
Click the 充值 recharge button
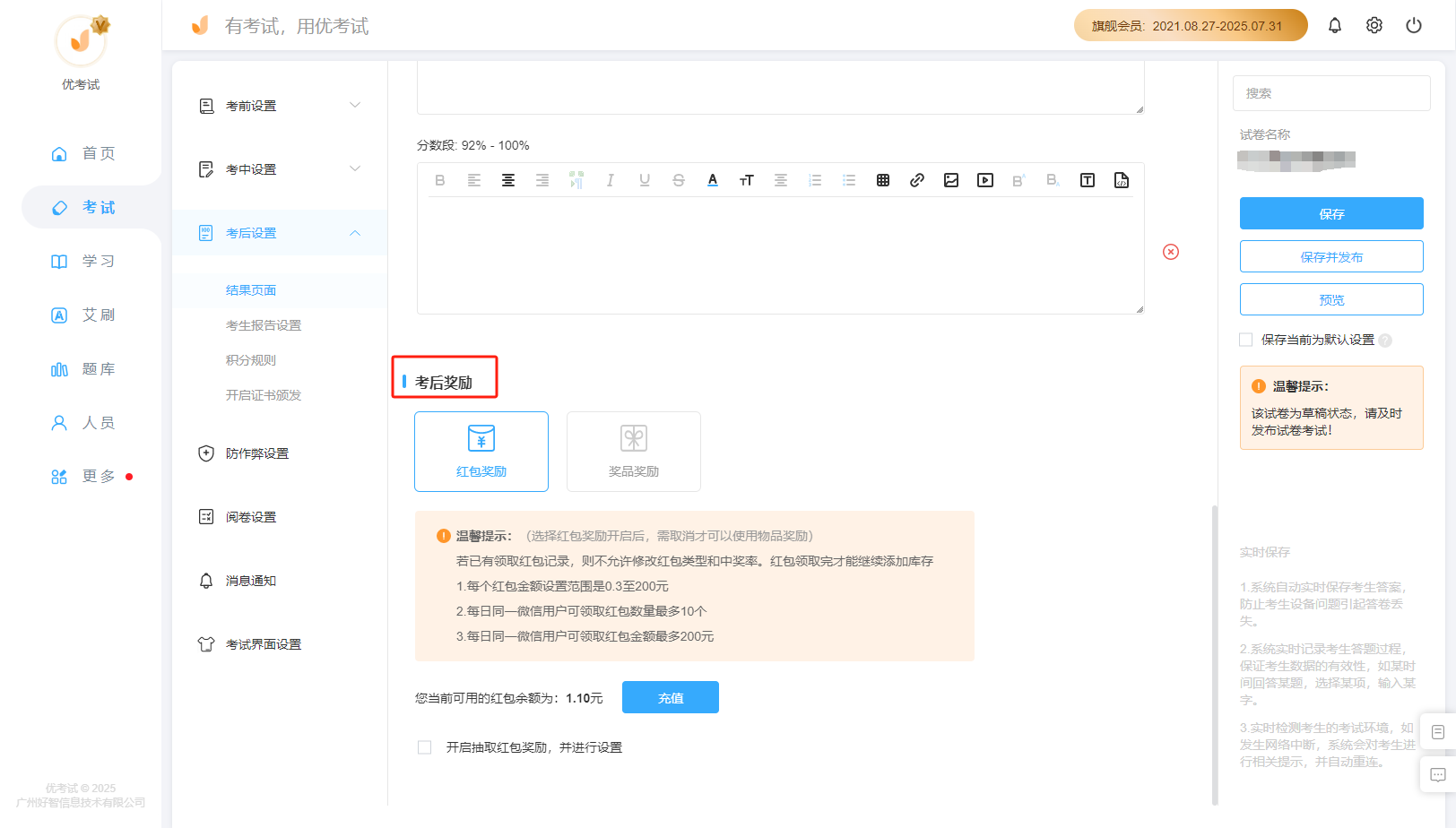pos(671,697)
